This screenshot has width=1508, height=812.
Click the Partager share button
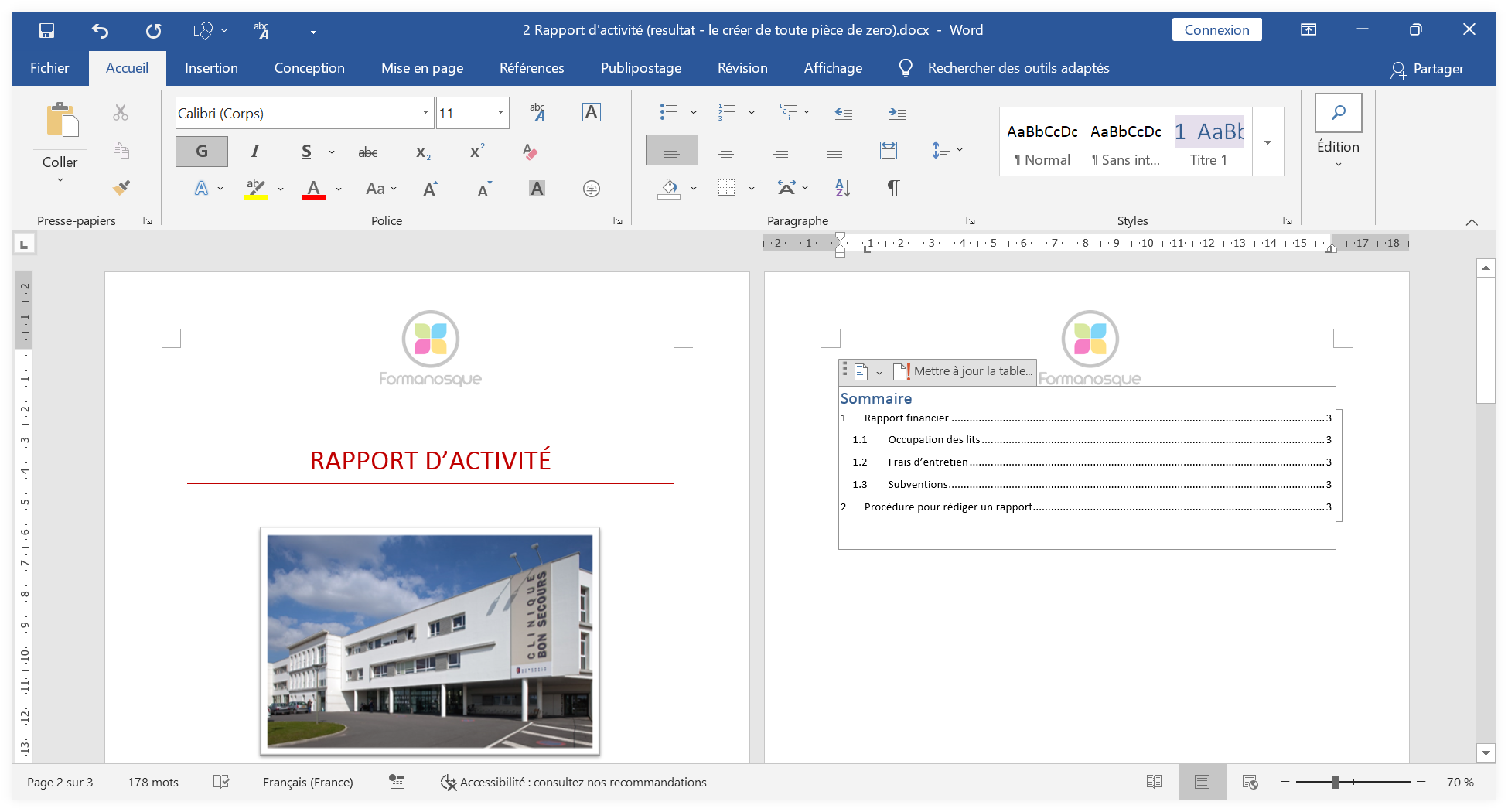(1428, 69)
